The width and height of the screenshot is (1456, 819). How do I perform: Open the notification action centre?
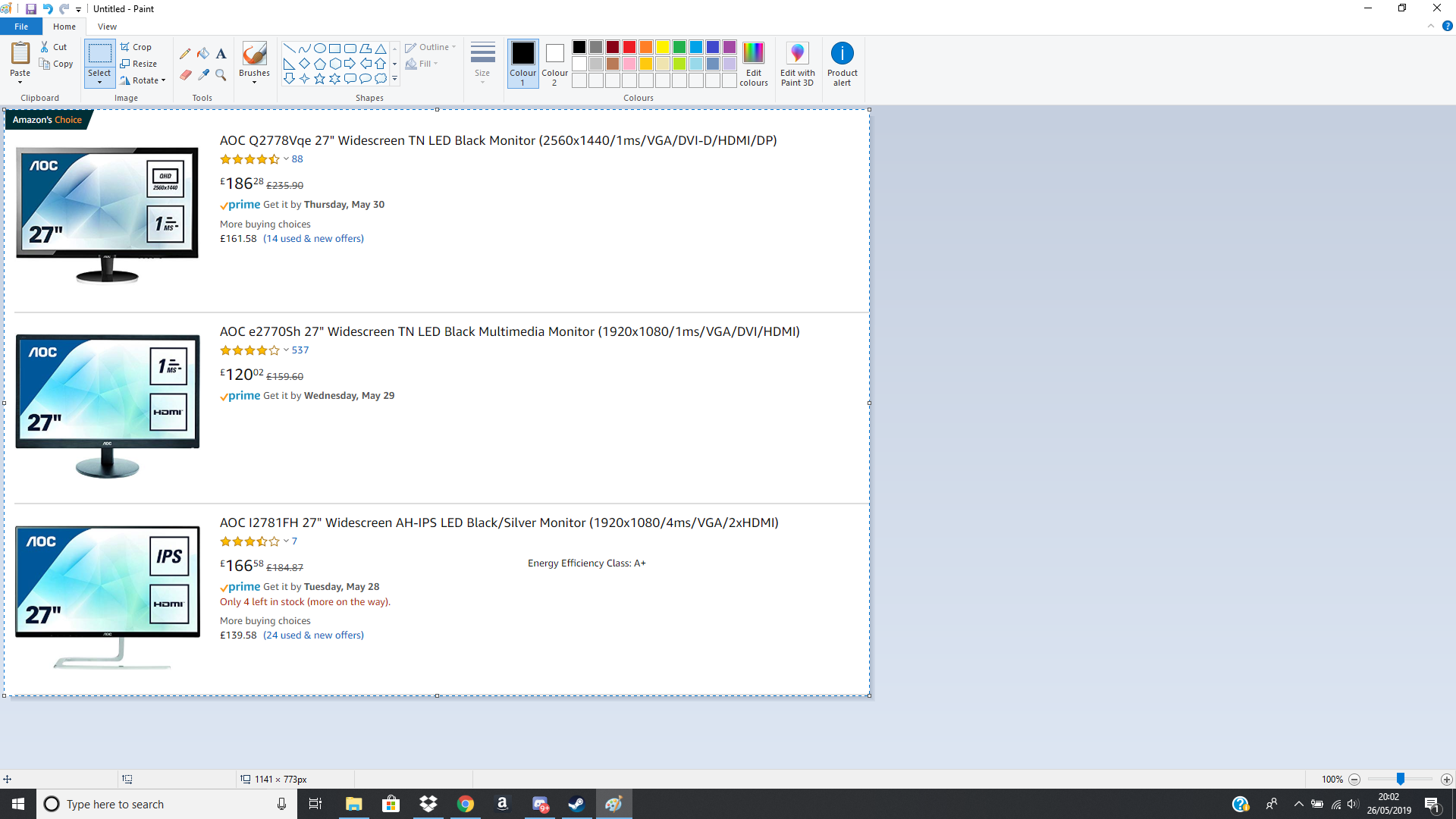click(x=1432, y=804)
